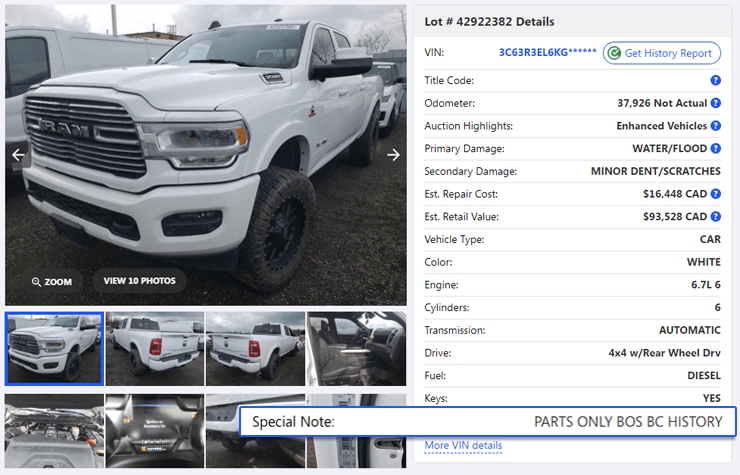Screen dimensions: 740x475
Task: Open help icon next to Odometer value
Action: click(715, 103)
